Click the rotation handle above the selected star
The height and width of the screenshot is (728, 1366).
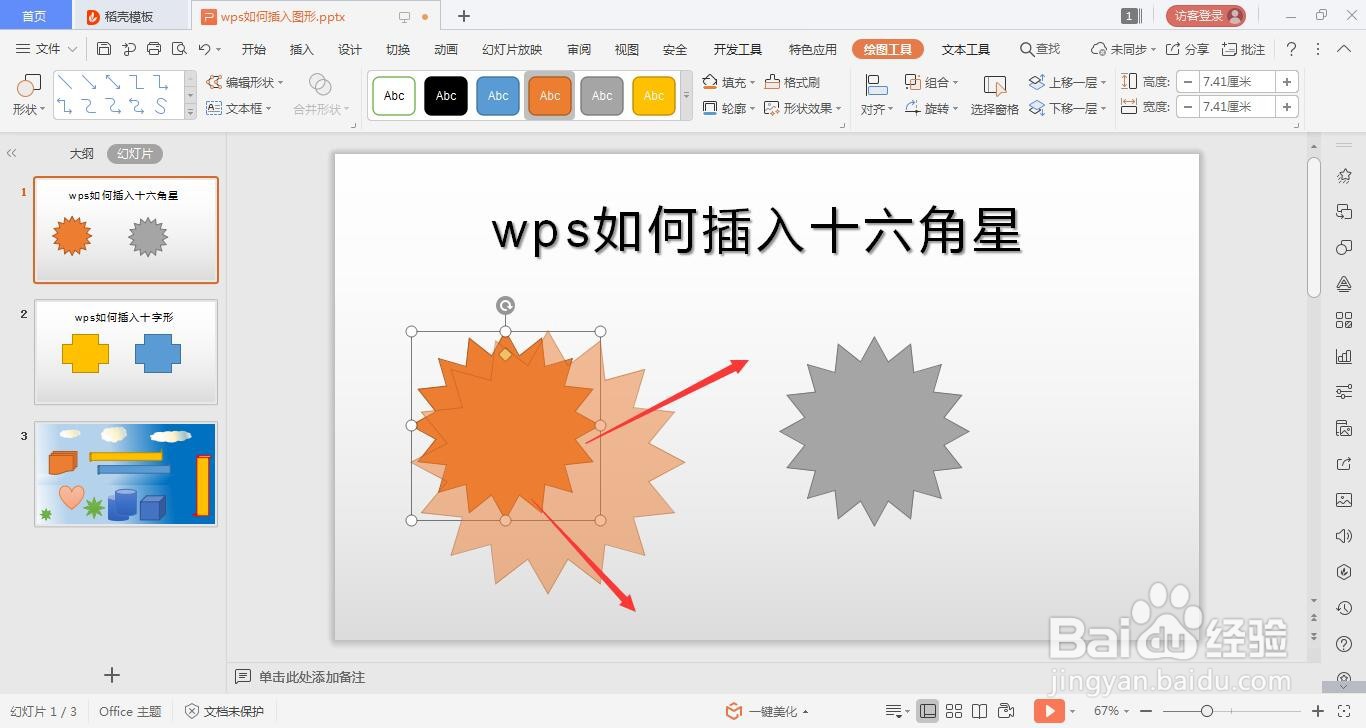(x=506, y=306)
